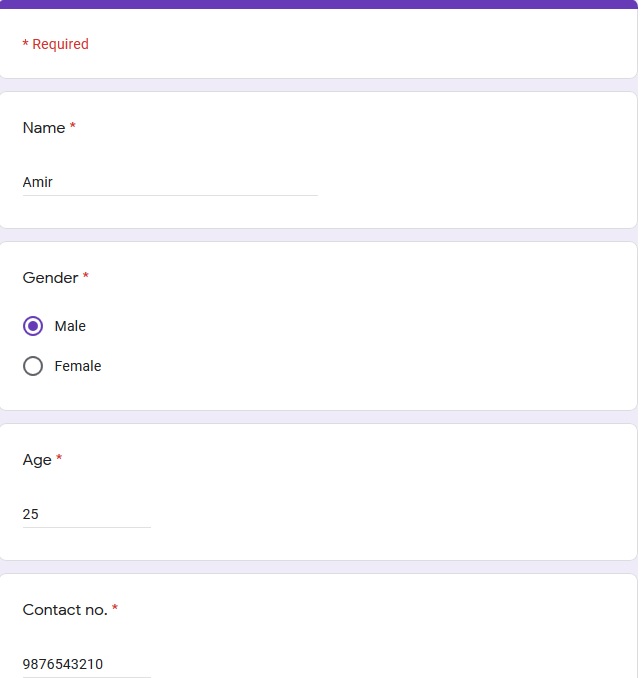Click the purple header bar of the form

tap(319, 4)
